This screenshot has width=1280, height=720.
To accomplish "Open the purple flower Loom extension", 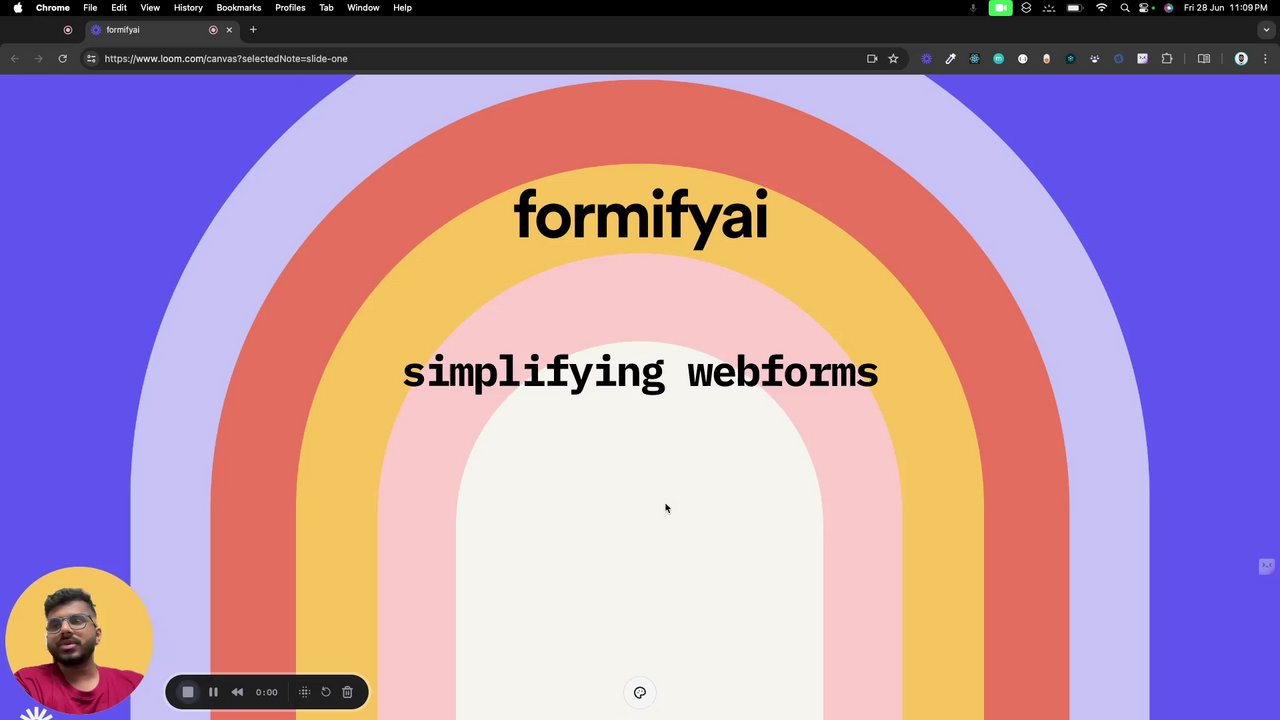I will tap(926, 59).
